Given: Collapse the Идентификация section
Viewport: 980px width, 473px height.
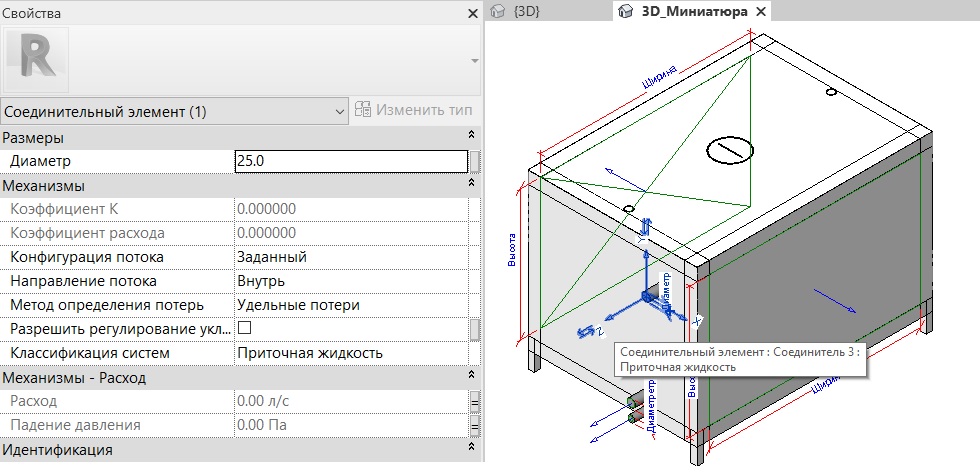Looking at the screenshot, I should 471,449.
